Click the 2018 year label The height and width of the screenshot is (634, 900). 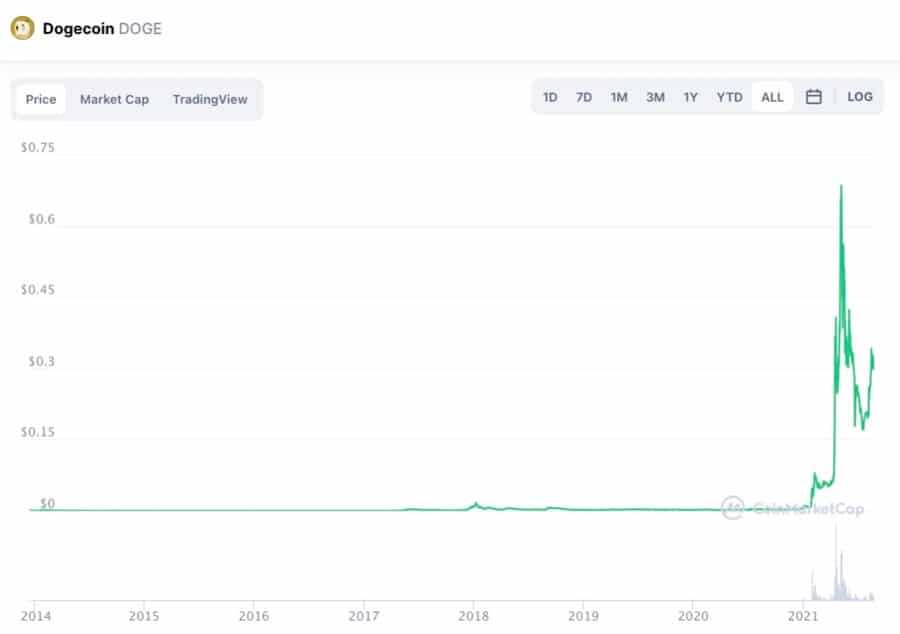tap(475, 617)
